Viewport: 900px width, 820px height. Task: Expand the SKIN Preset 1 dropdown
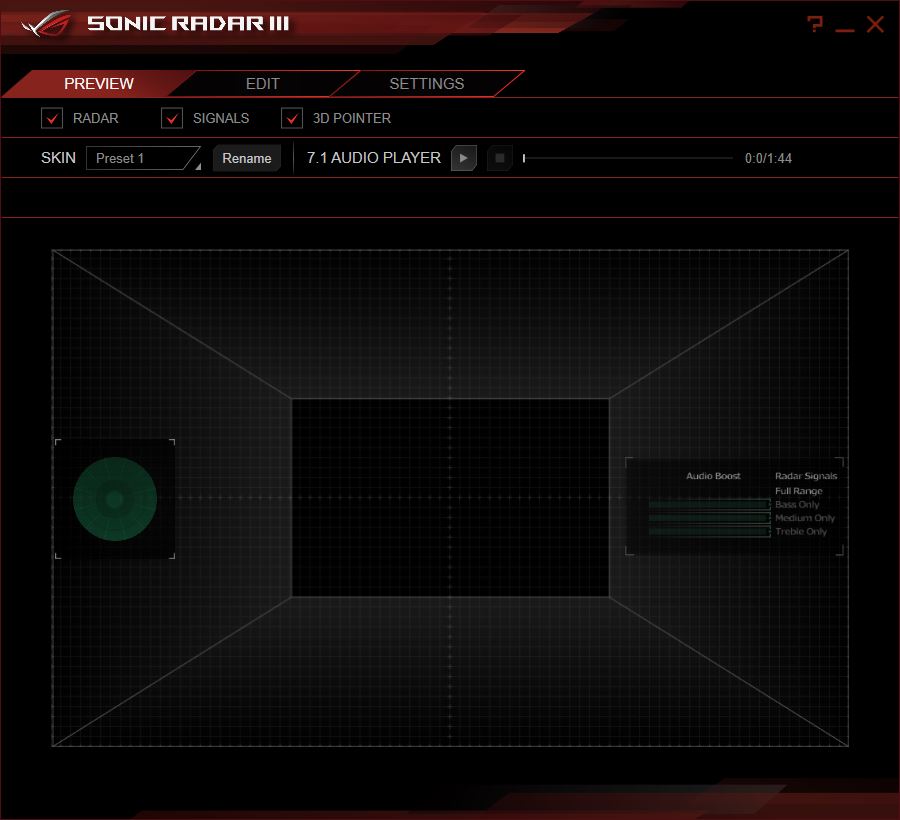point(143,158)
